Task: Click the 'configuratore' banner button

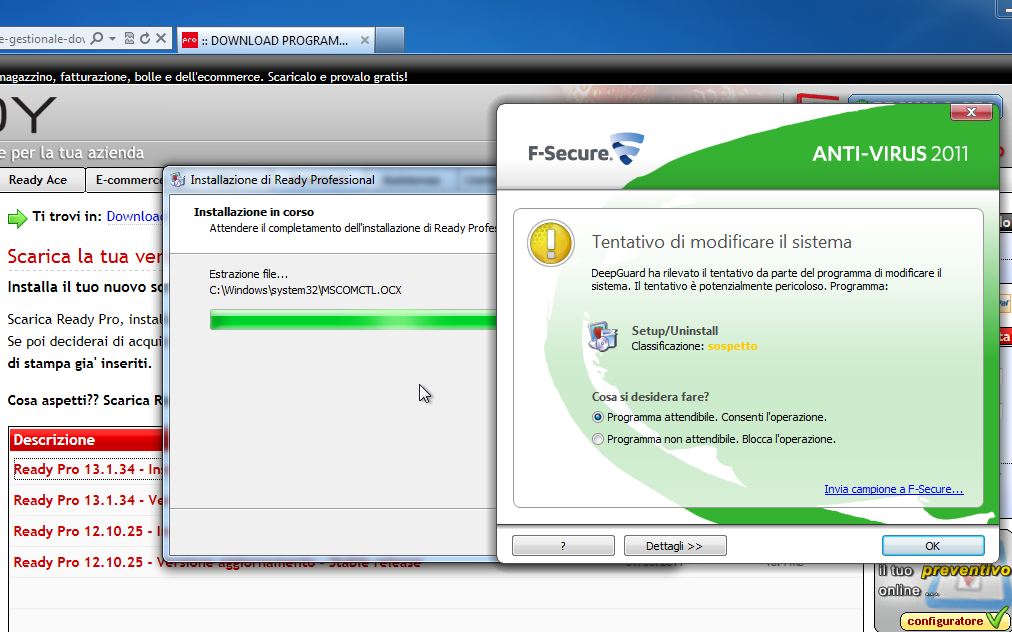Action: coord(953,620)
